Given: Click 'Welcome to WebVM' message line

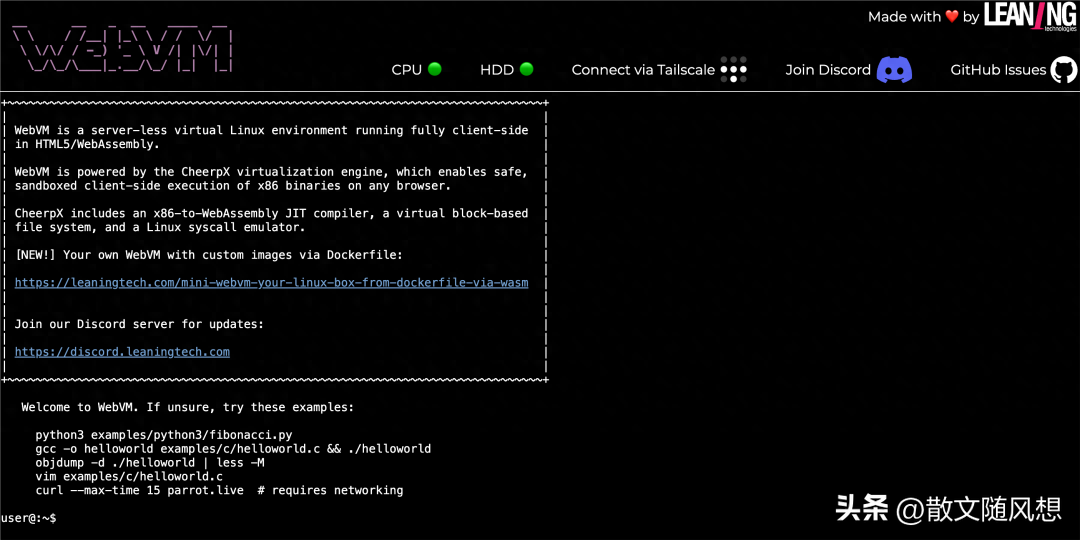Looking at the screenshot, I should click(187, 407).
